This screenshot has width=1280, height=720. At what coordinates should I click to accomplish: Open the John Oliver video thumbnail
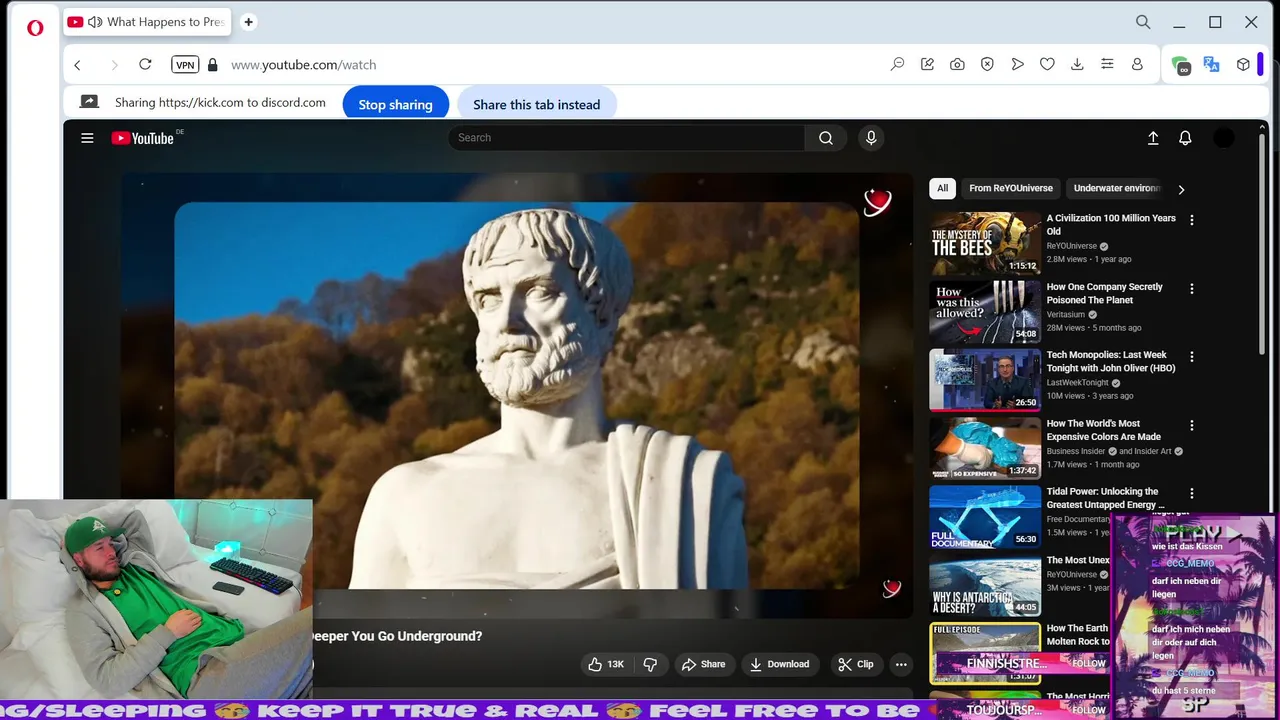coord(985,380)
